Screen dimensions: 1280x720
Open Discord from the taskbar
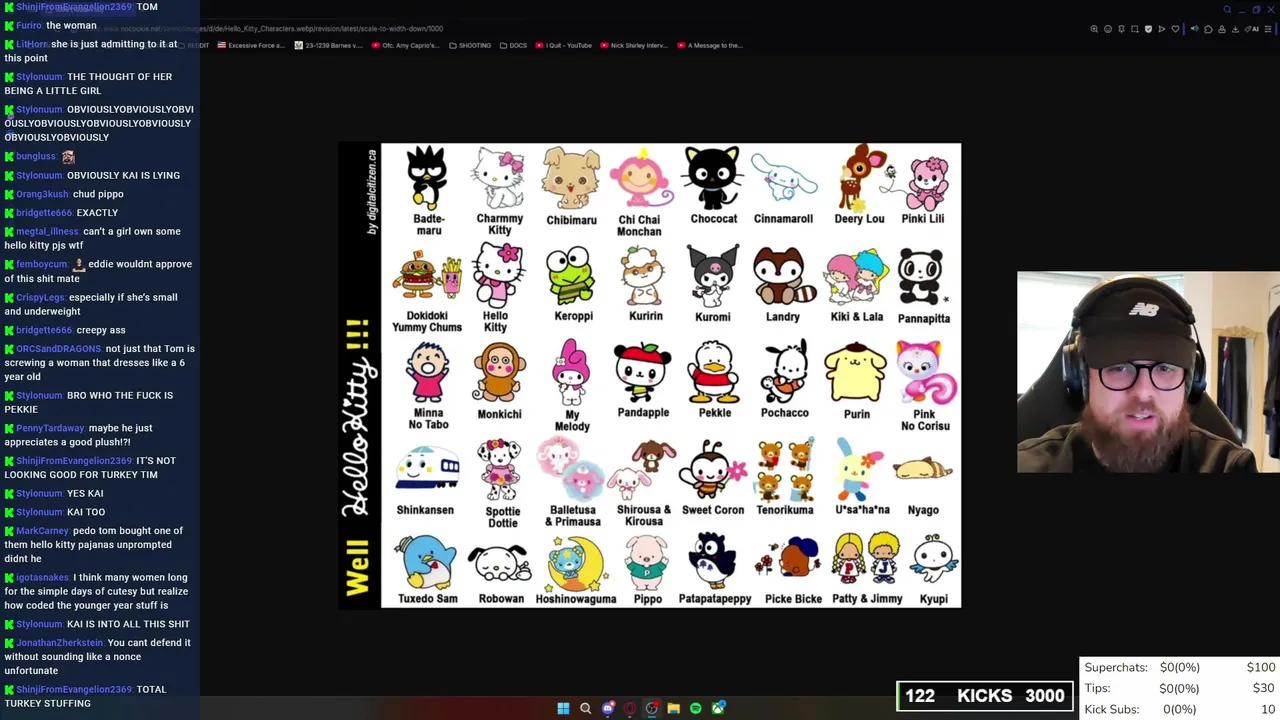[607, 708]
